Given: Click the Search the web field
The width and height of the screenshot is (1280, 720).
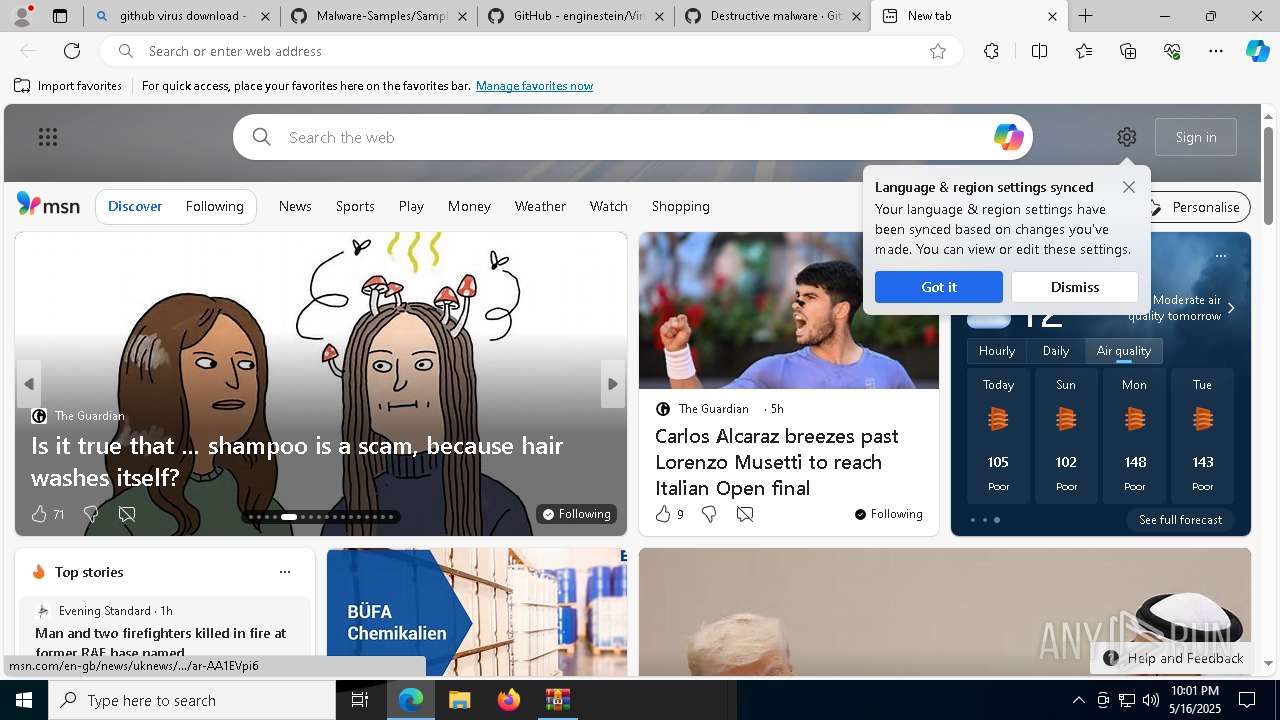Looking at the screenshot, I should tap(633, 137).
